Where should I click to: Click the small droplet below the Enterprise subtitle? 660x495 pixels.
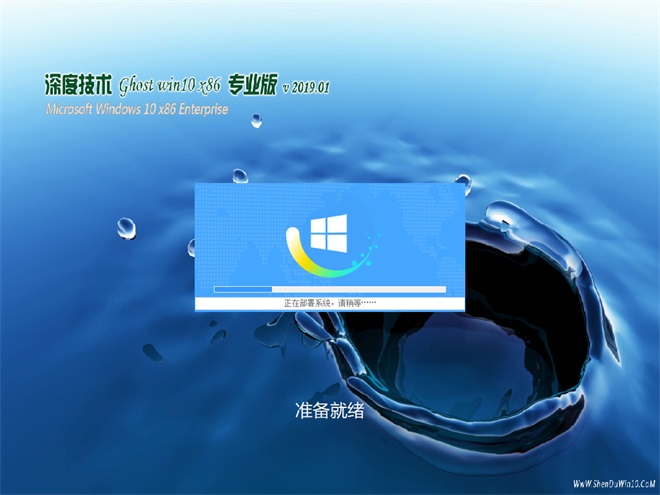tap(257, 120)
